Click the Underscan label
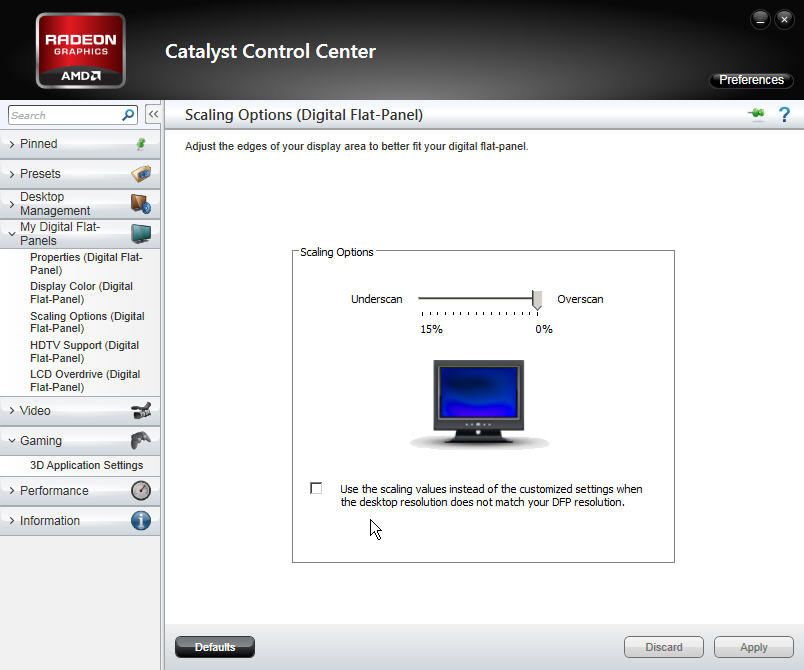The height and width of the screenshot is (670, 804). coord(376,299)
